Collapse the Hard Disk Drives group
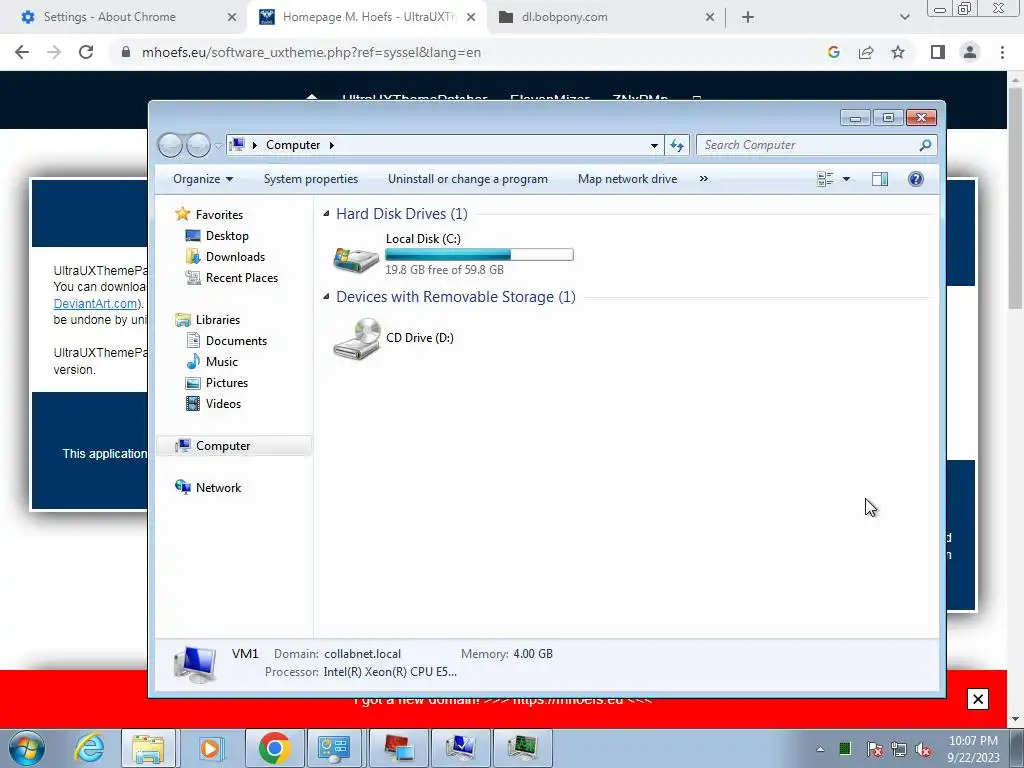Image resolution: width=1024 pixels, height=768 pixels. coord(326,214)
